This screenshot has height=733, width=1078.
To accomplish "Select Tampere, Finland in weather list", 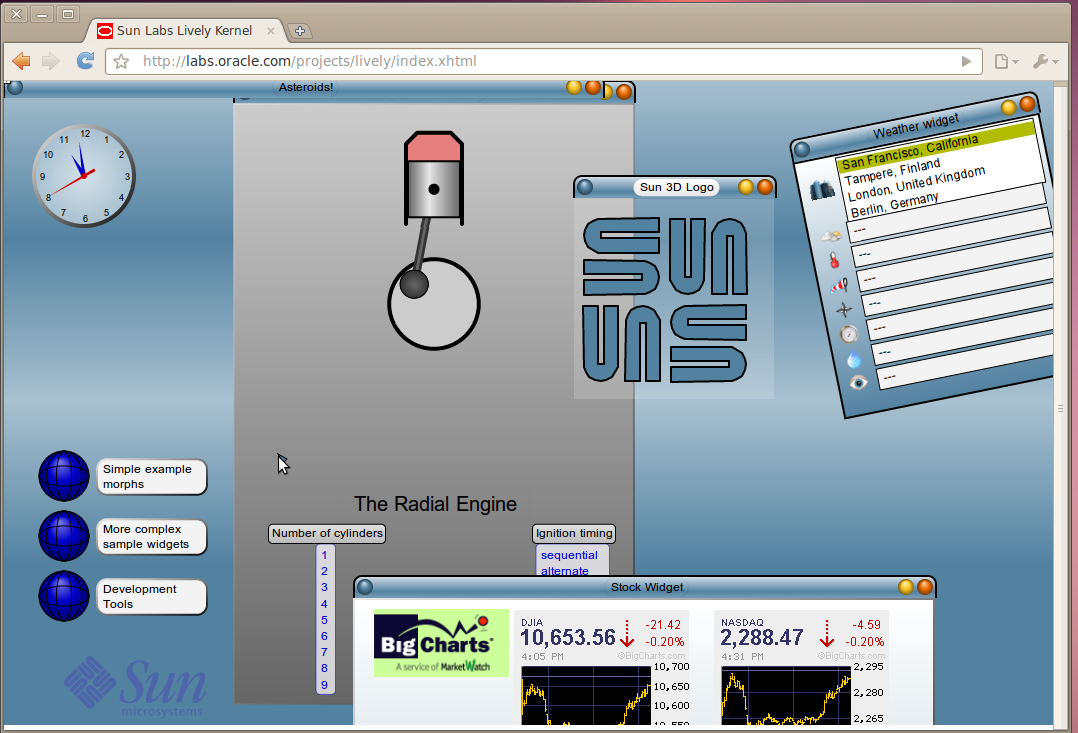I will [892, 172].
